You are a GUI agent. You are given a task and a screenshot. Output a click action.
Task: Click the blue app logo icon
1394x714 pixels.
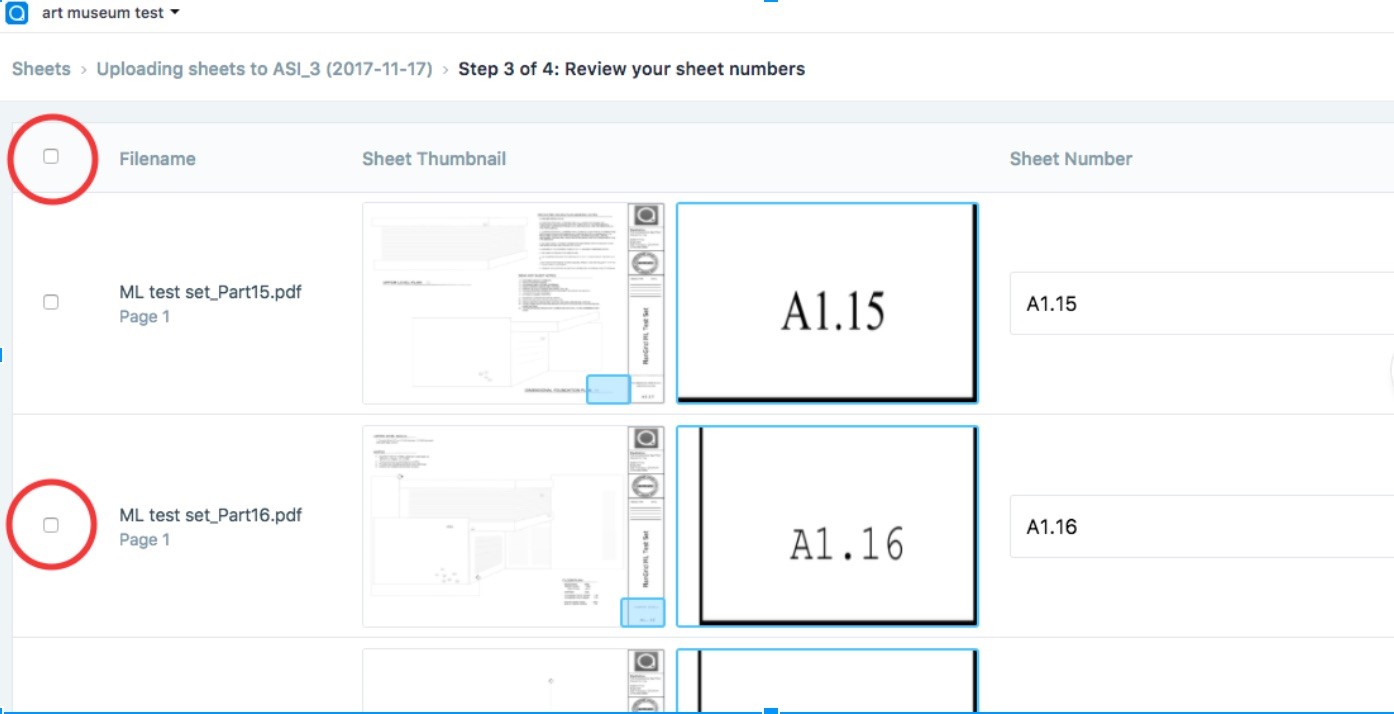click(17, 14)
